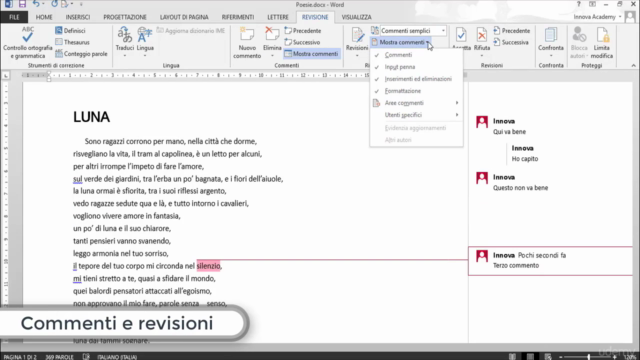Select the Questo non va bene comment
Image resolution: width=640 pixels, height=360 pixels.
tap(520, 188)
